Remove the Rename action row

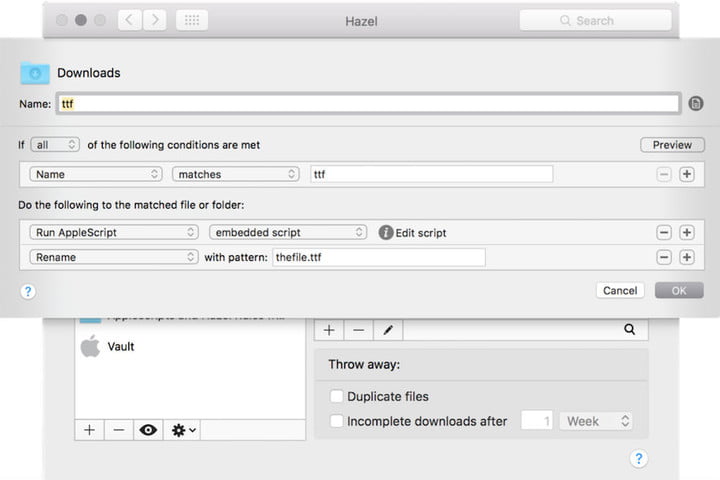pos(664,257)
